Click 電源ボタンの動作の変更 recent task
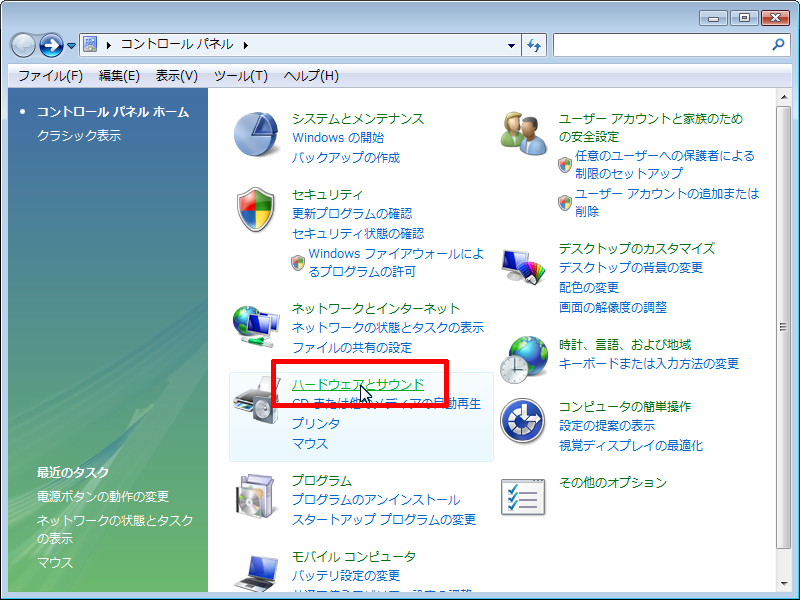Screen dimensions: 800x600 [103, 496]
